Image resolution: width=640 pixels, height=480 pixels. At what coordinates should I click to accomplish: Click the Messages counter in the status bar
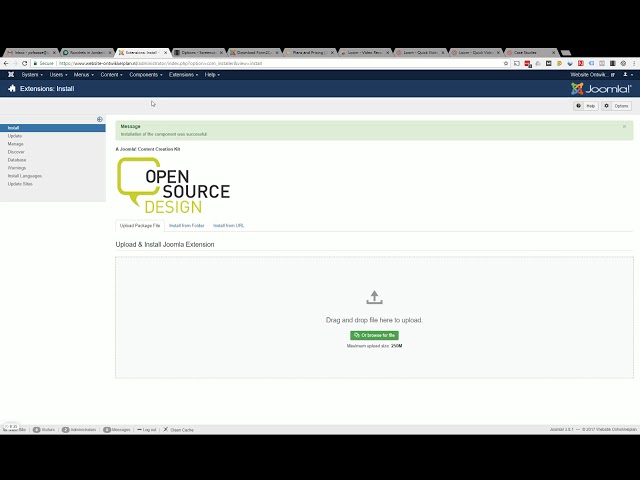coord(117,430)
